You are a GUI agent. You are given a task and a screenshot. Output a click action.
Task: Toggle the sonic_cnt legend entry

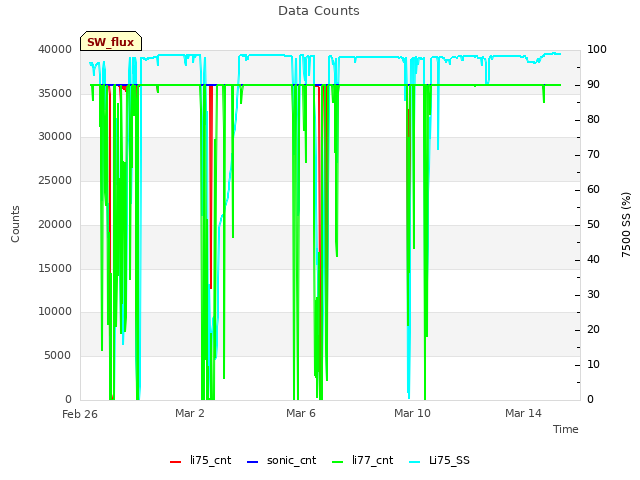[x=282, y=461]
